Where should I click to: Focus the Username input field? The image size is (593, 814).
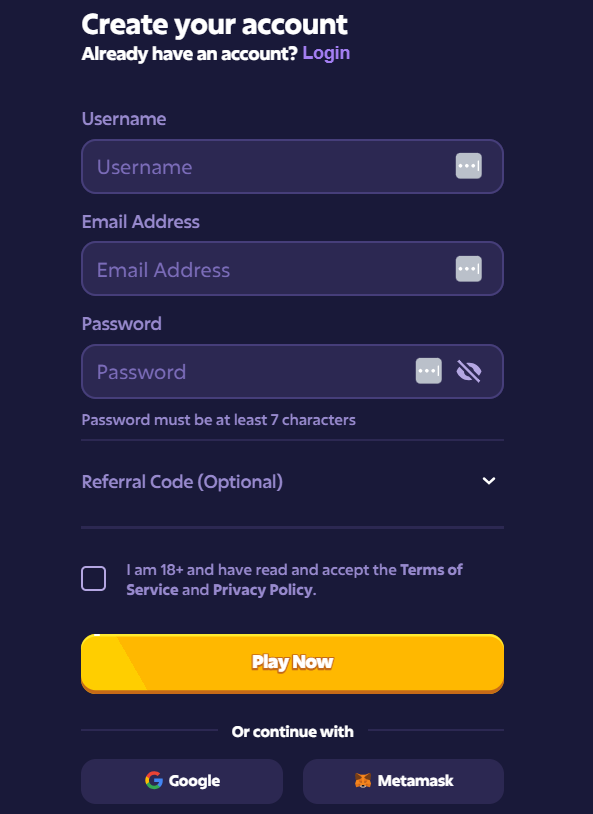pos(292,167)
